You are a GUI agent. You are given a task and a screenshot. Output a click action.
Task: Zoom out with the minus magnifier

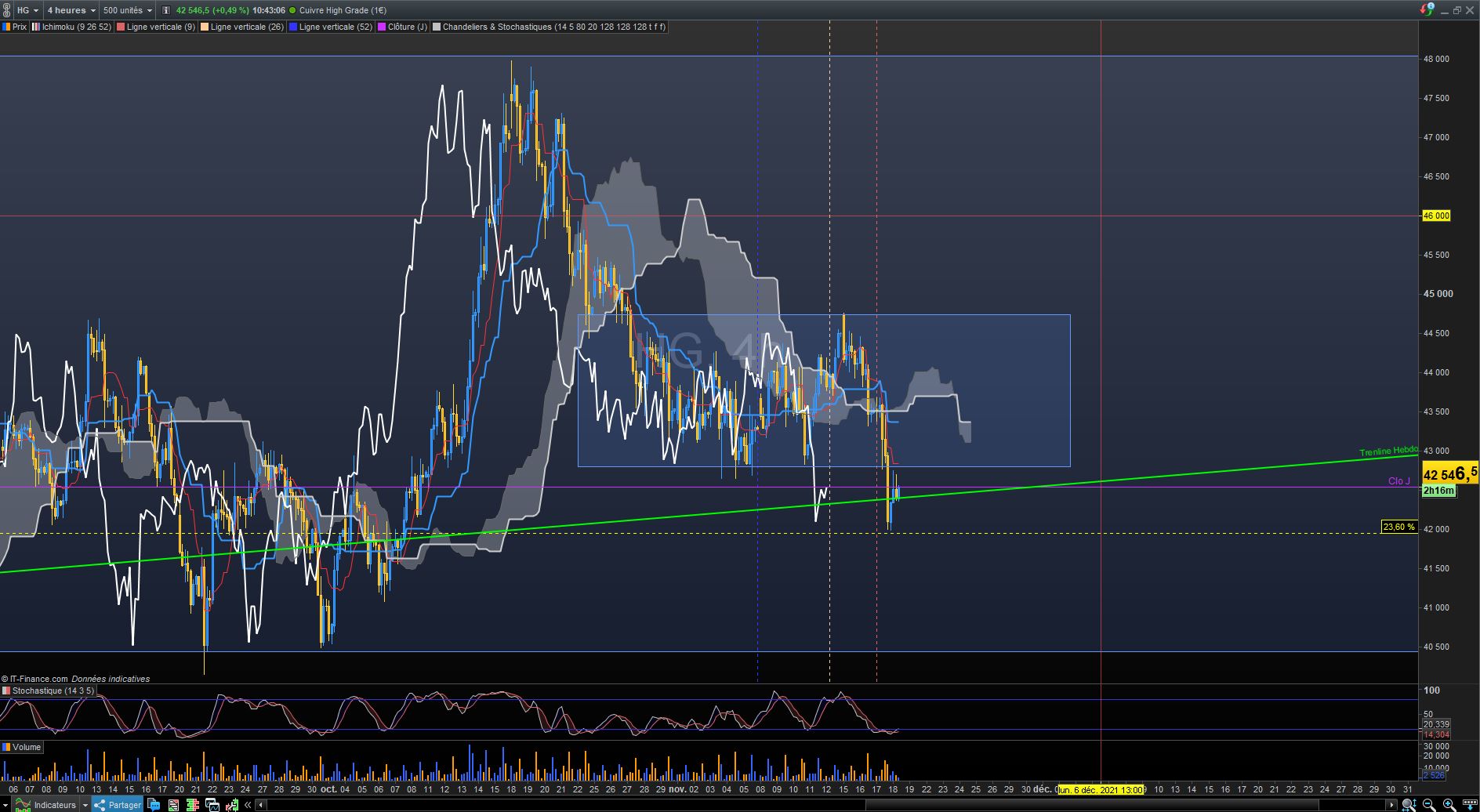click(x=1429, y=805)
